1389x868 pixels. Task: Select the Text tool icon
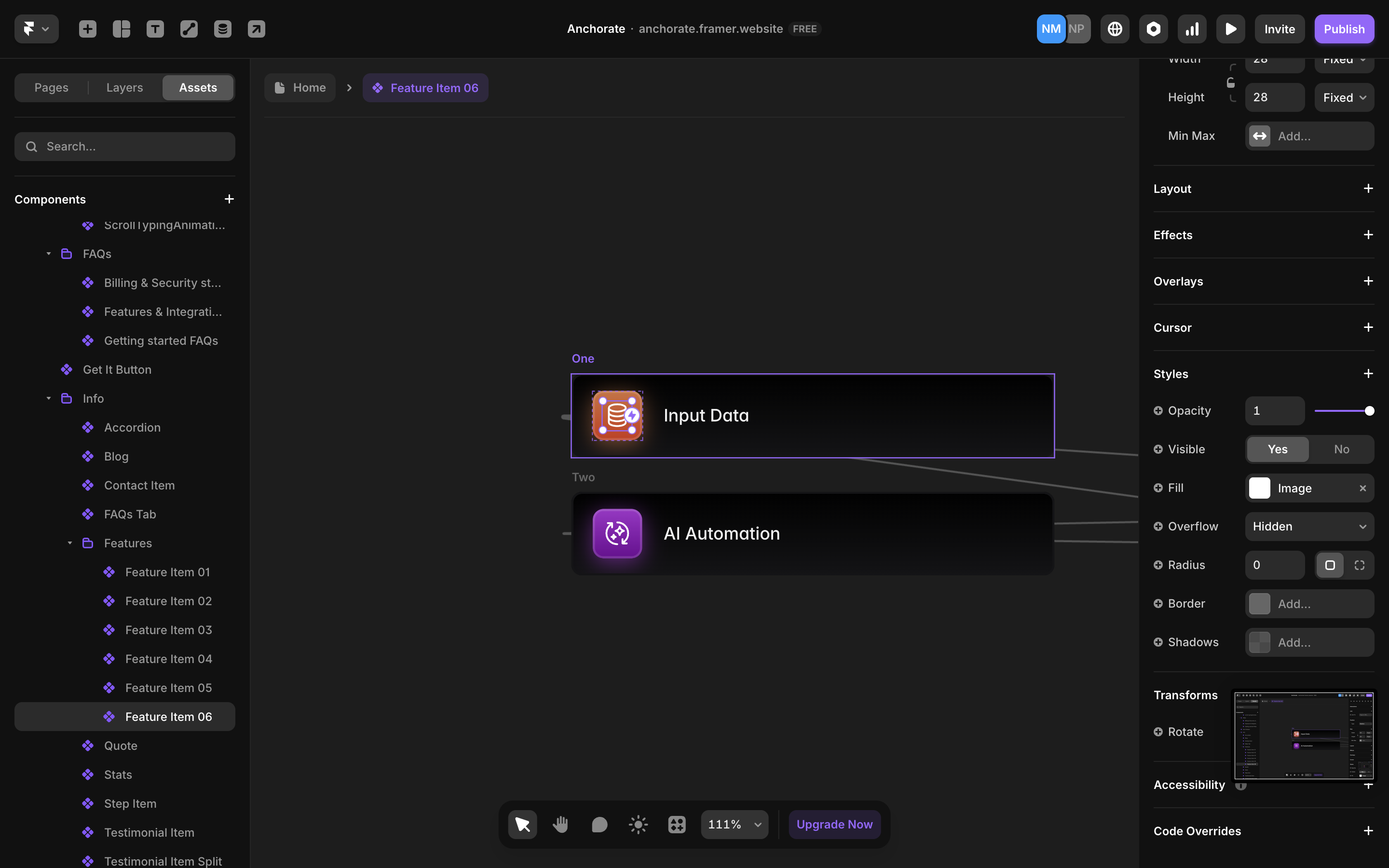click(x=155, y=29)
